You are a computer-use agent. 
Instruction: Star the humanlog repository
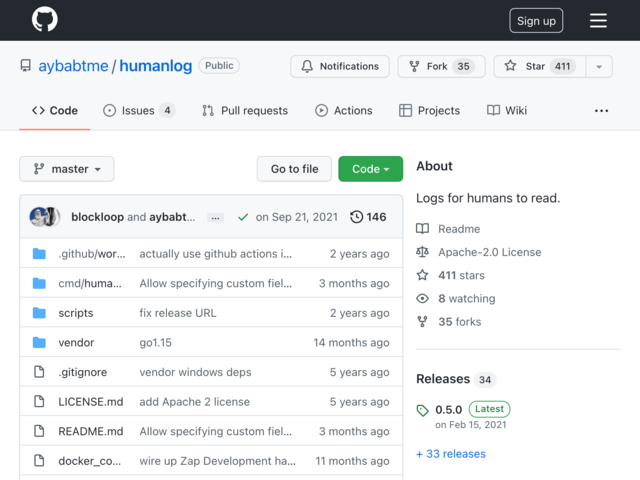pos(540,66)
